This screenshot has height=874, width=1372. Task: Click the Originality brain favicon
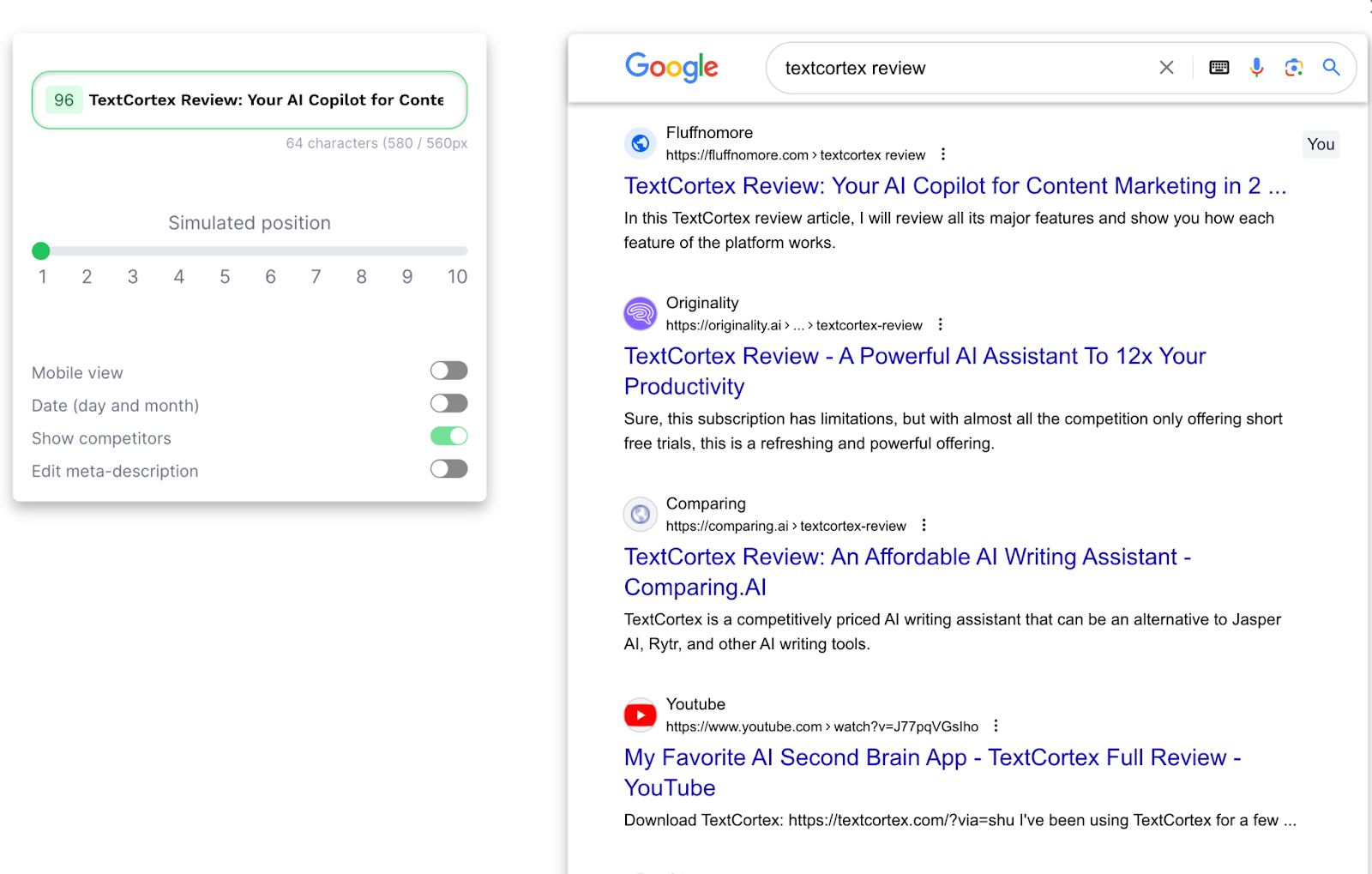tap(640, 313)
